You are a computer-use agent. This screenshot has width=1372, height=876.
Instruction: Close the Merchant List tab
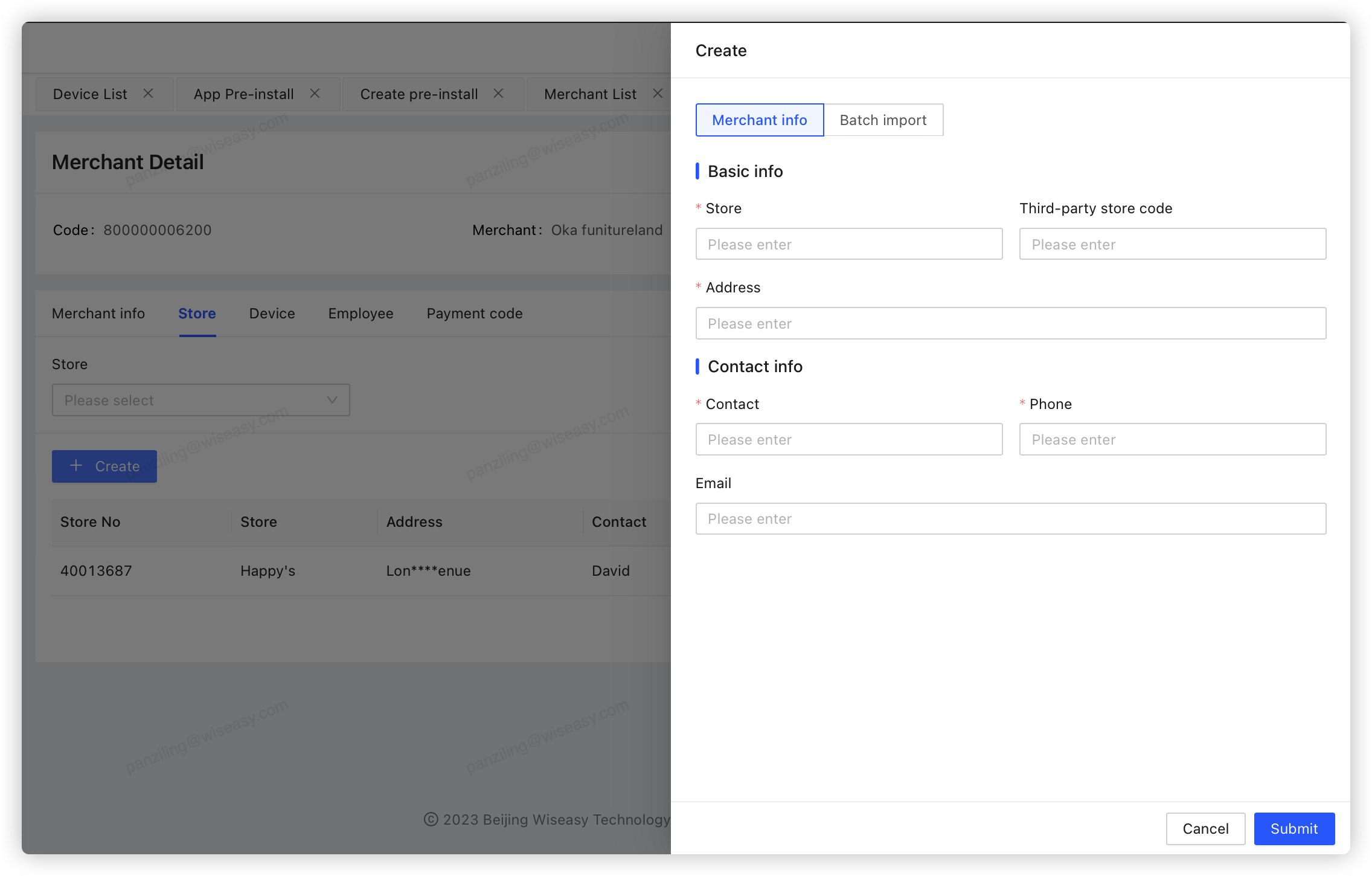click(658, 94)
